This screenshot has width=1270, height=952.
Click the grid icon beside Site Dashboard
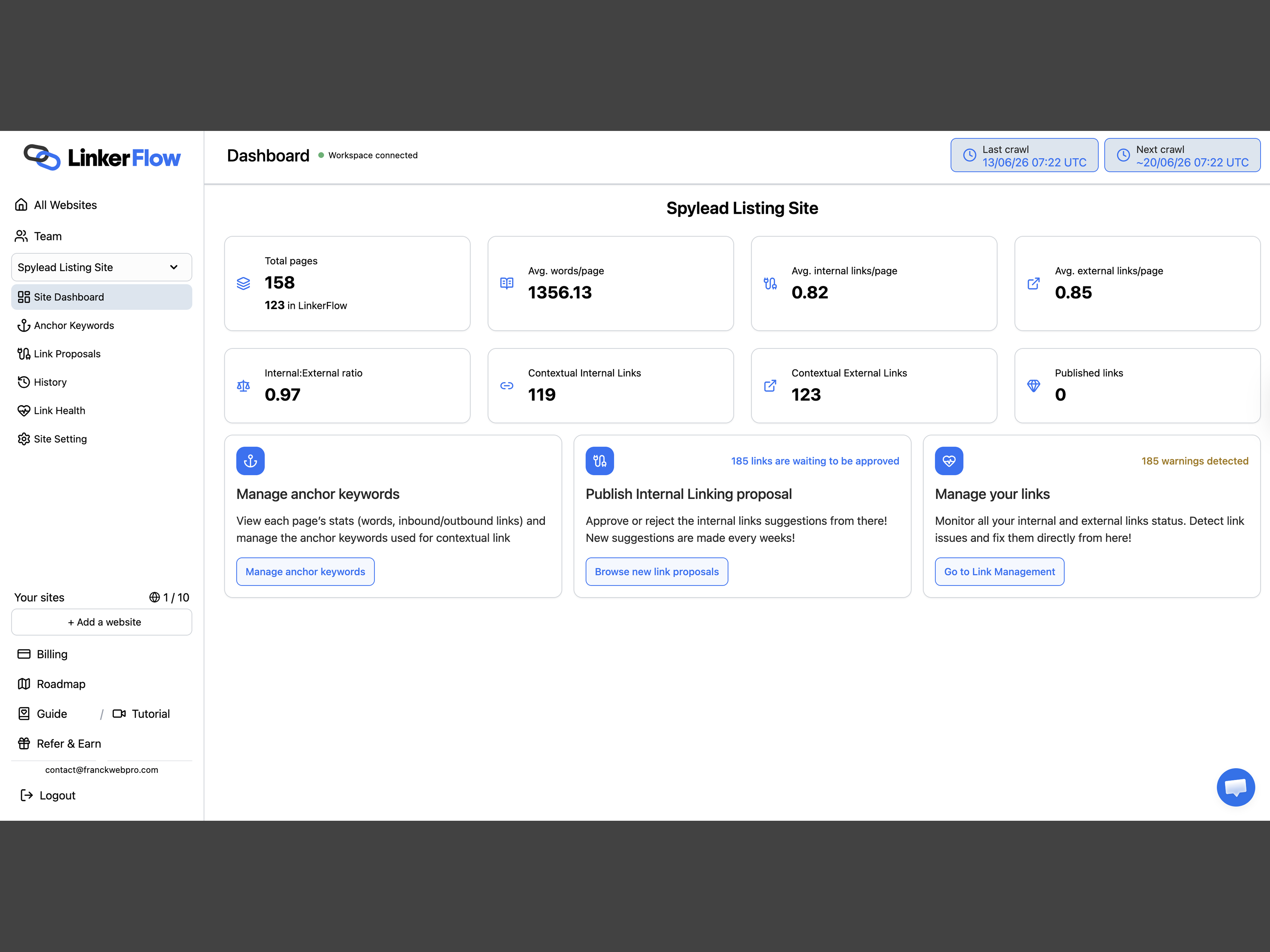point(24,297)
